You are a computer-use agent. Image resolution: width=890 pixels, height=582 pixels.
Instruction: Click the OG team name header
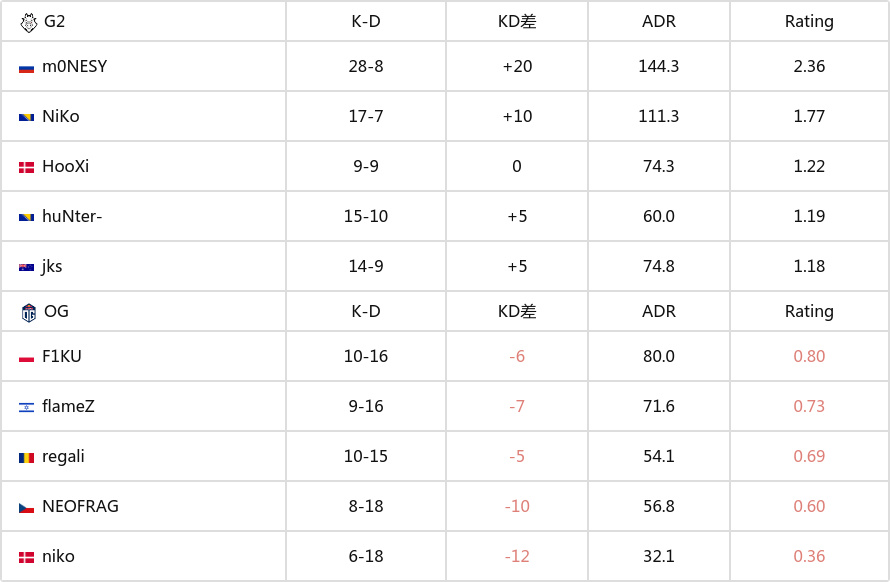coord(56,312)
